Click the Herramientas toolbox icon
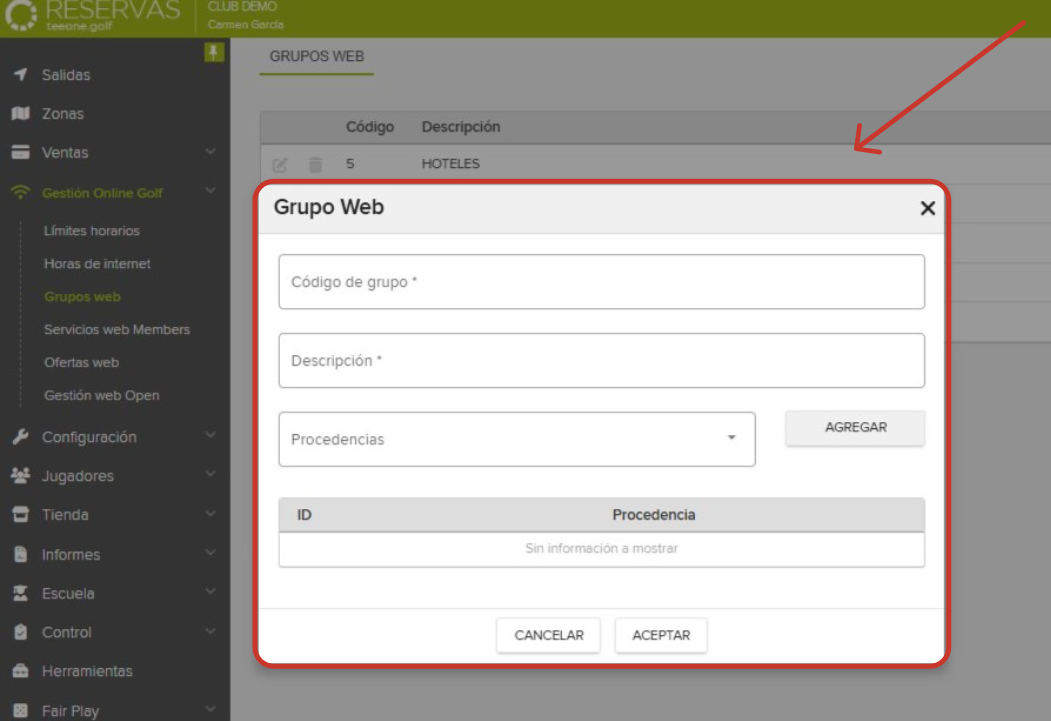 click(x=20, y=671)
